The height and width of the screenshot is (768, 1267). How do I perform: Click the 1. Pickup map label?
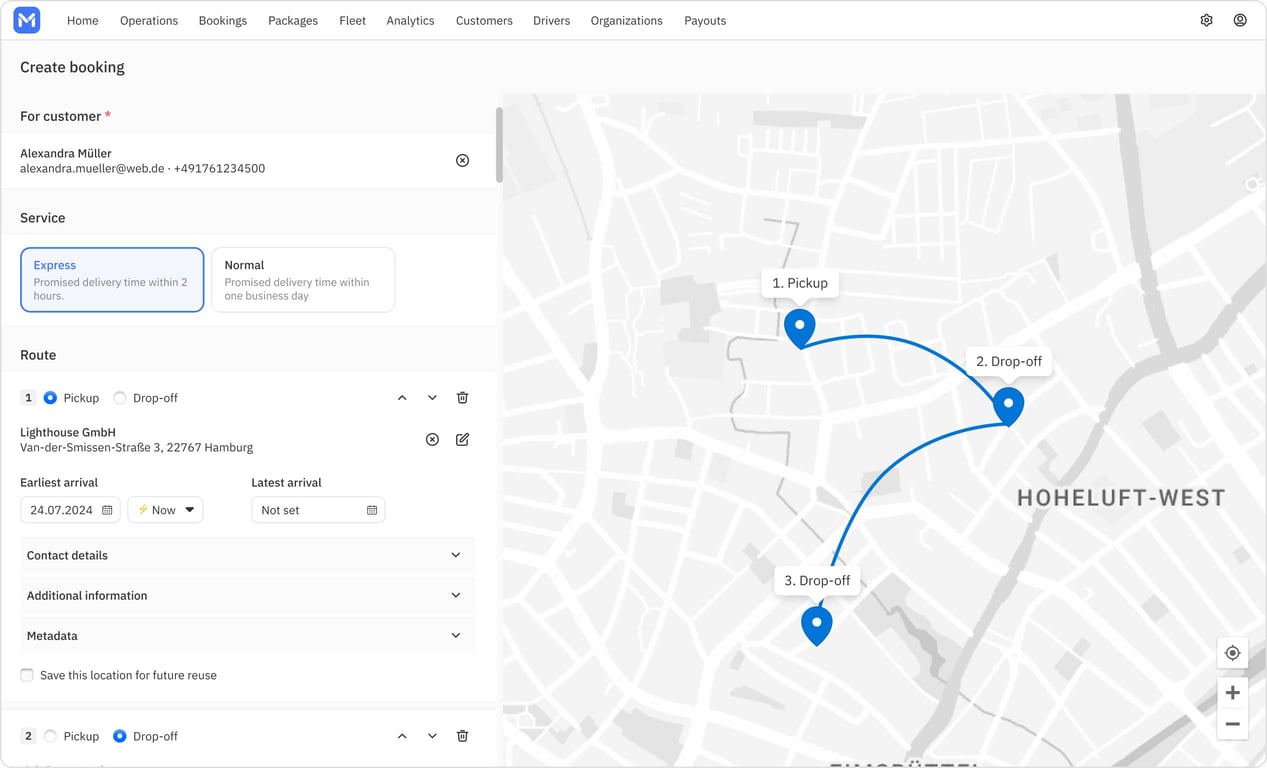800,283
